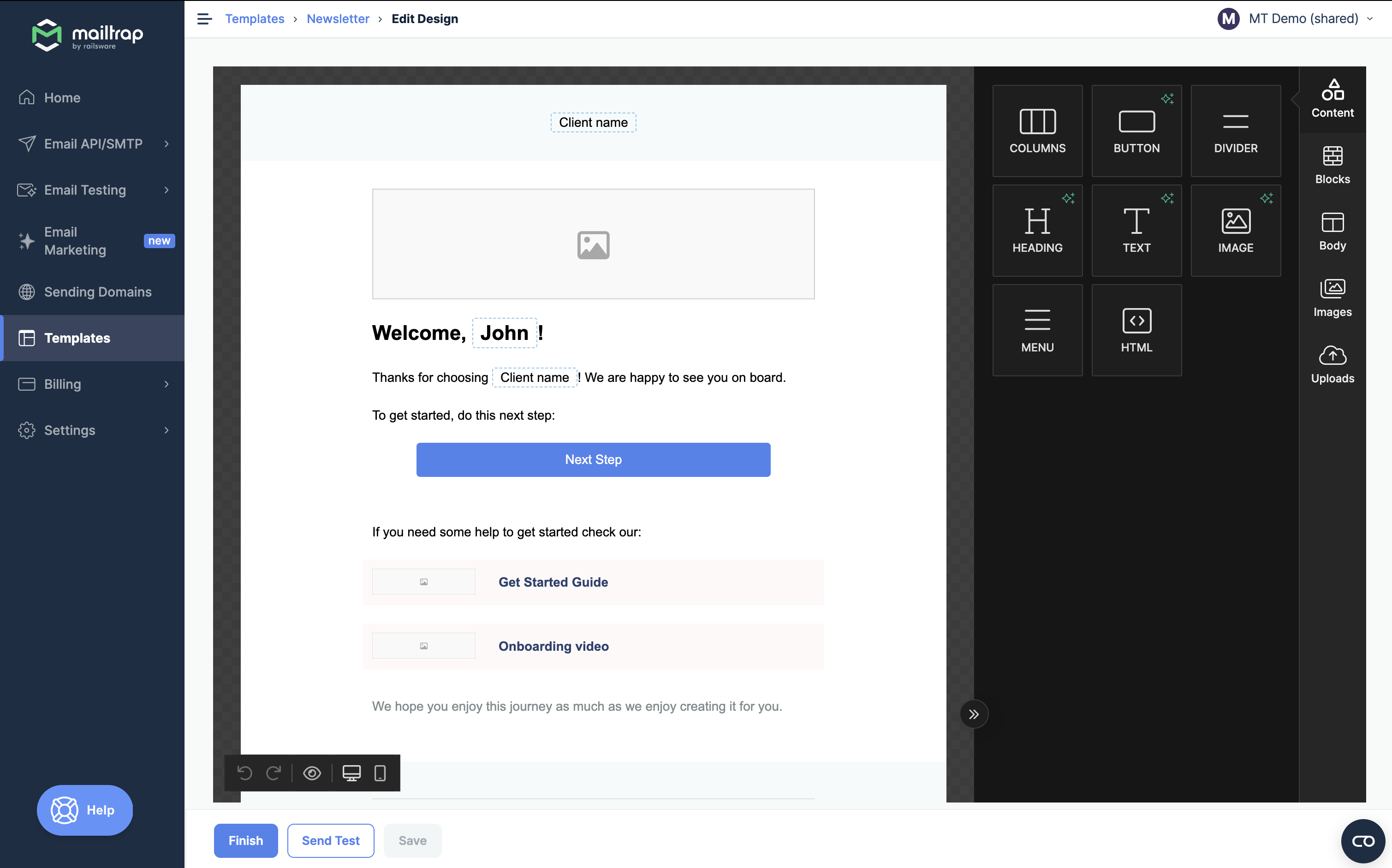Click the Next Step button
The image size is (1392, 868).
[593, 459]
